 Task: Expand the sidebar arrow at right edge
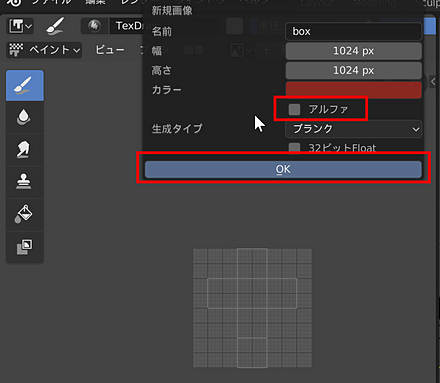[x=433, y=81]
